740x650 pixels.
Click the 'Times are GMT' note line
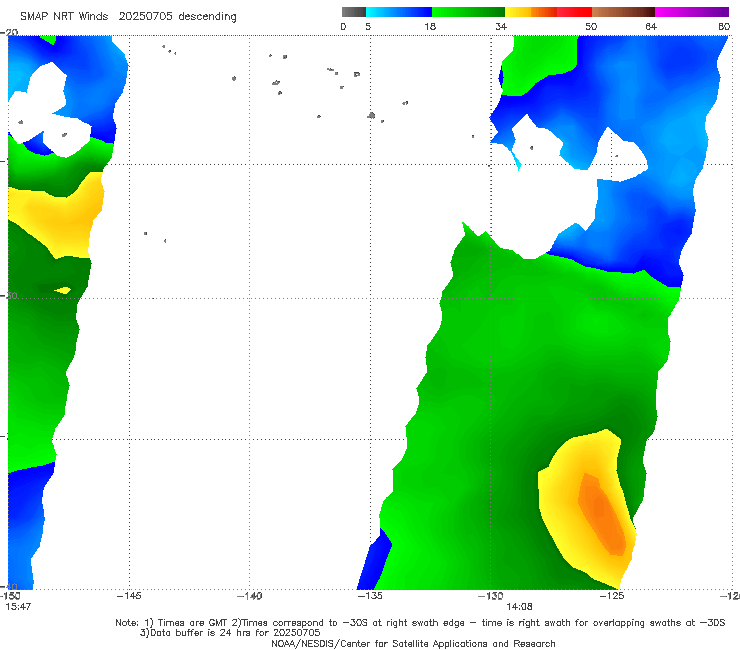(420, 623)
